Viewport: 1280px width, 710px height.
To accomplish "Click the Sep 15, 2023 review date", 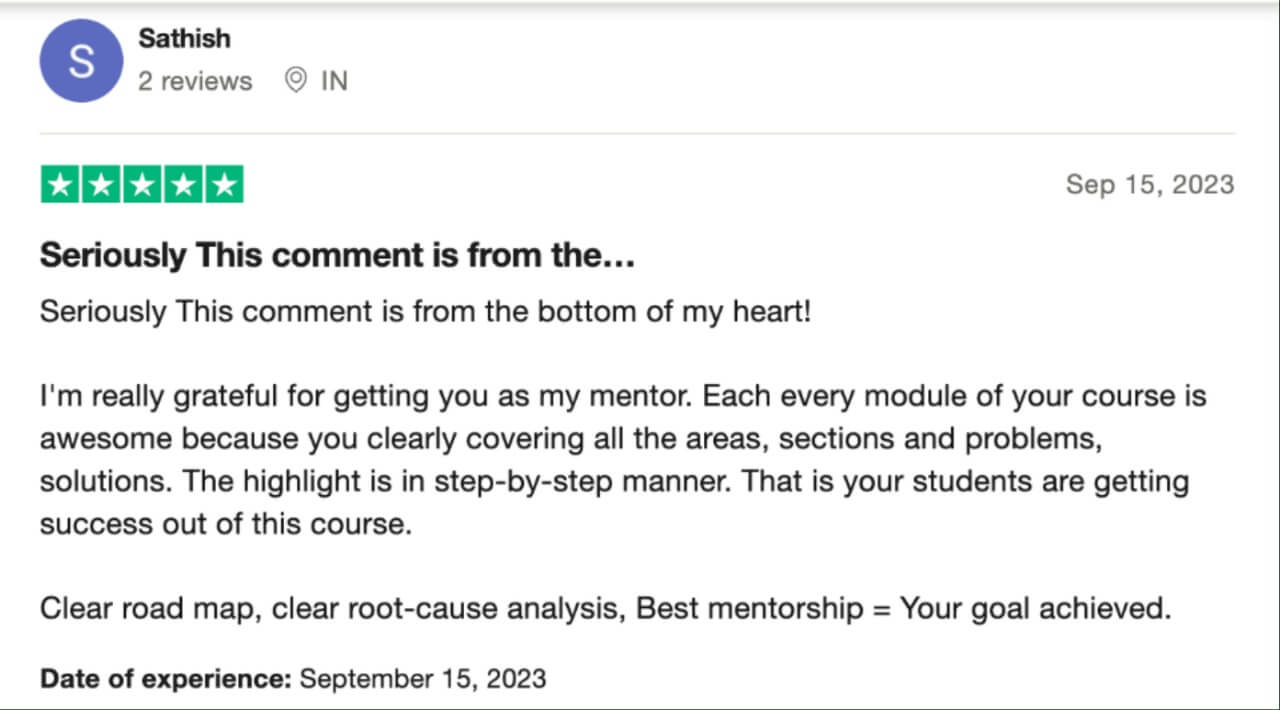I will [1150, 184].
